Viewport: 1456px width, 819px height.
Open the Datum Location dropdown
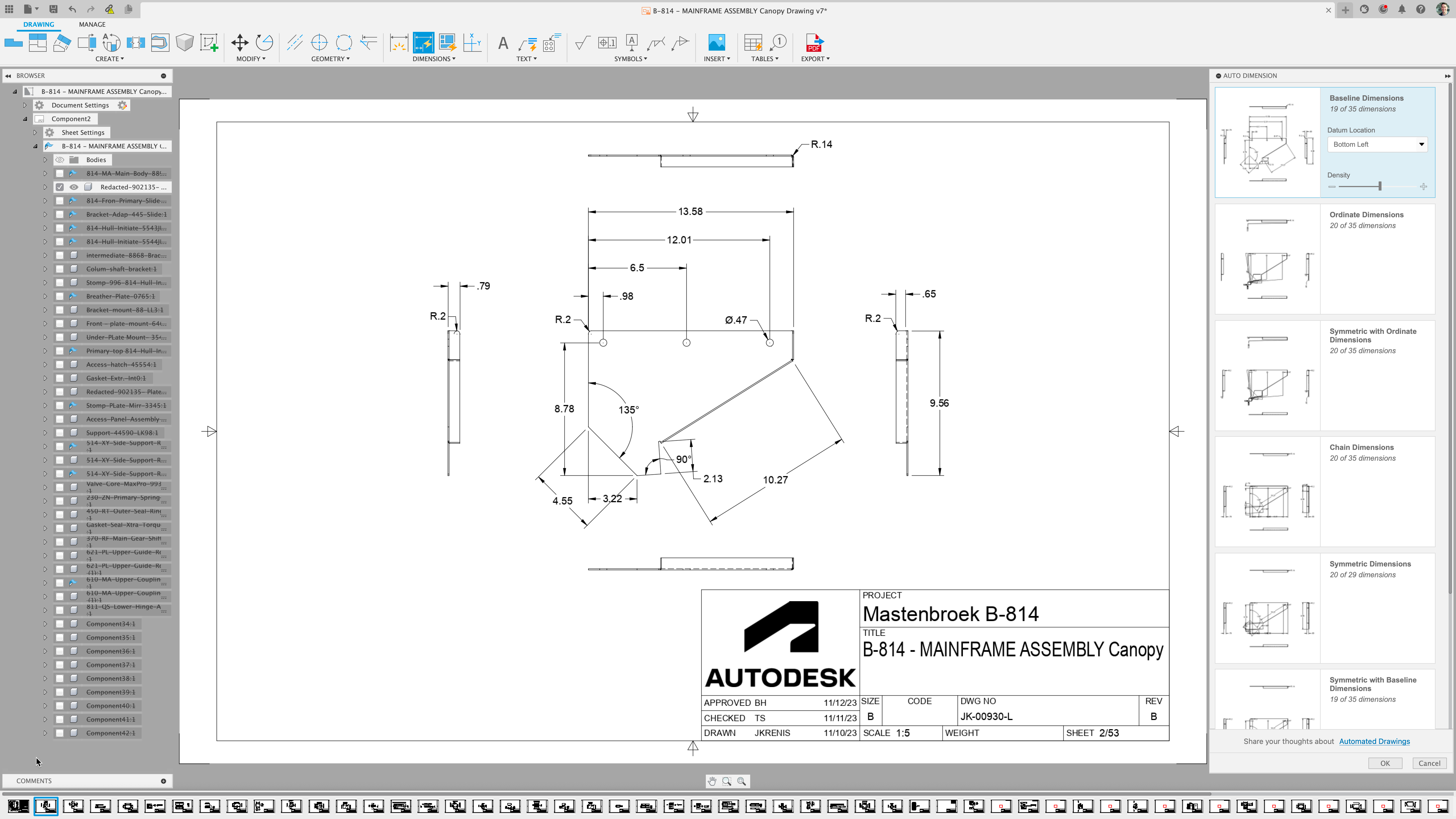pyautogui.click(x=1377, y=145)
